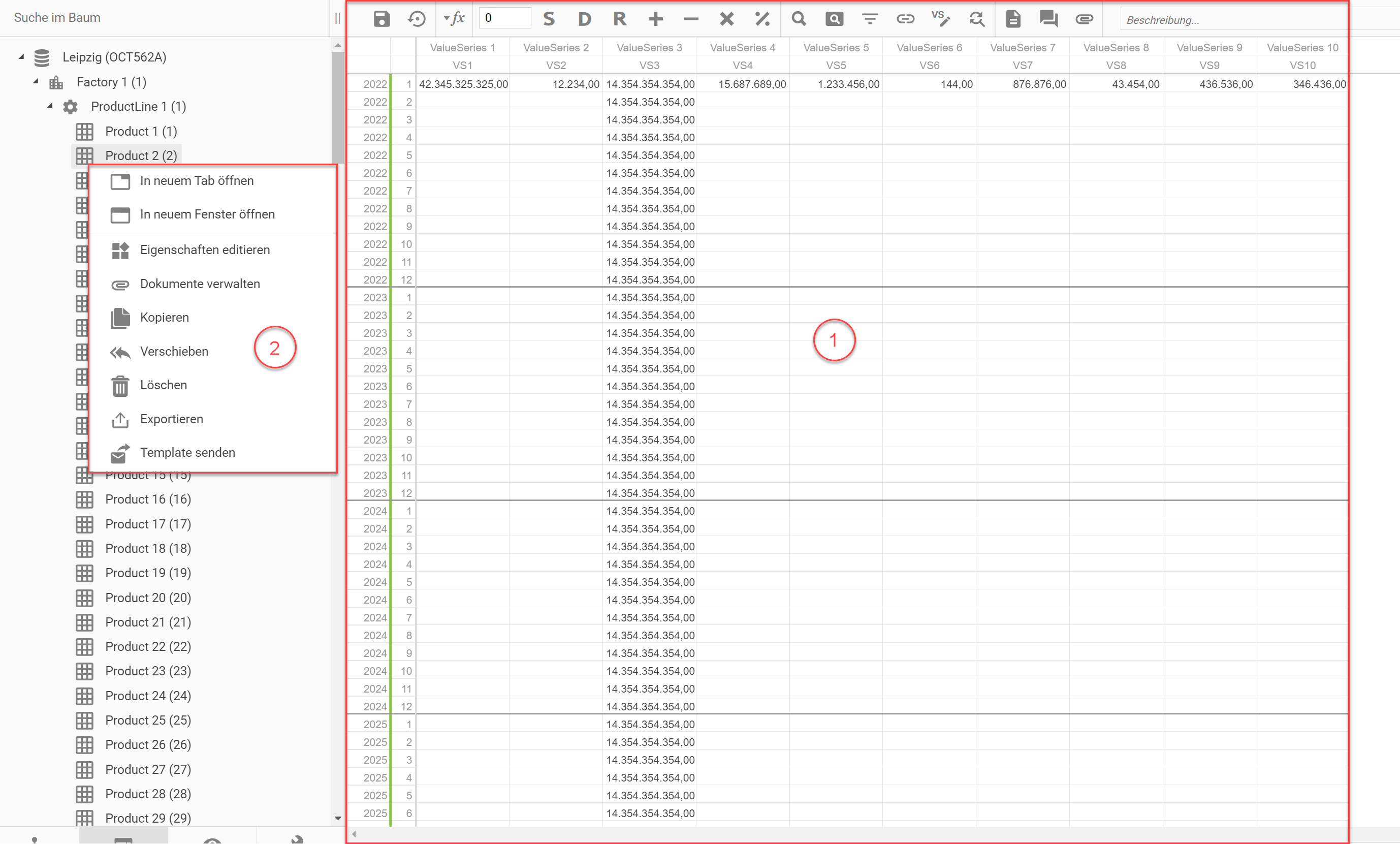This screenshot has height=844, width=1400.
Task: Click the history restore icon
Action: coord(417,19)
